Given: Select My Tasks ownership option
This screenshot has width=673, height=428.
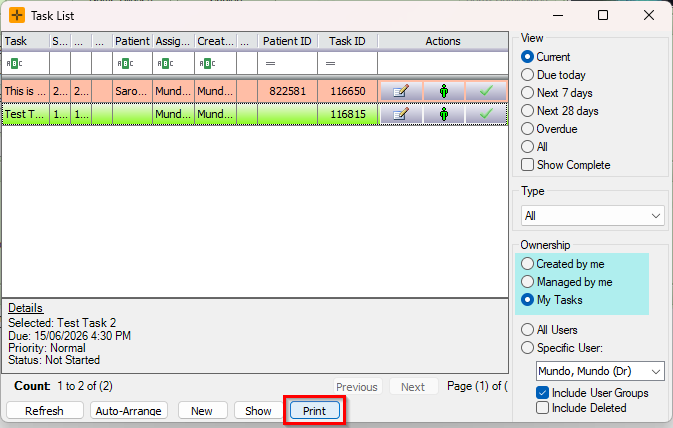Looking at the screenshot, I should click(x=527, y=300).
